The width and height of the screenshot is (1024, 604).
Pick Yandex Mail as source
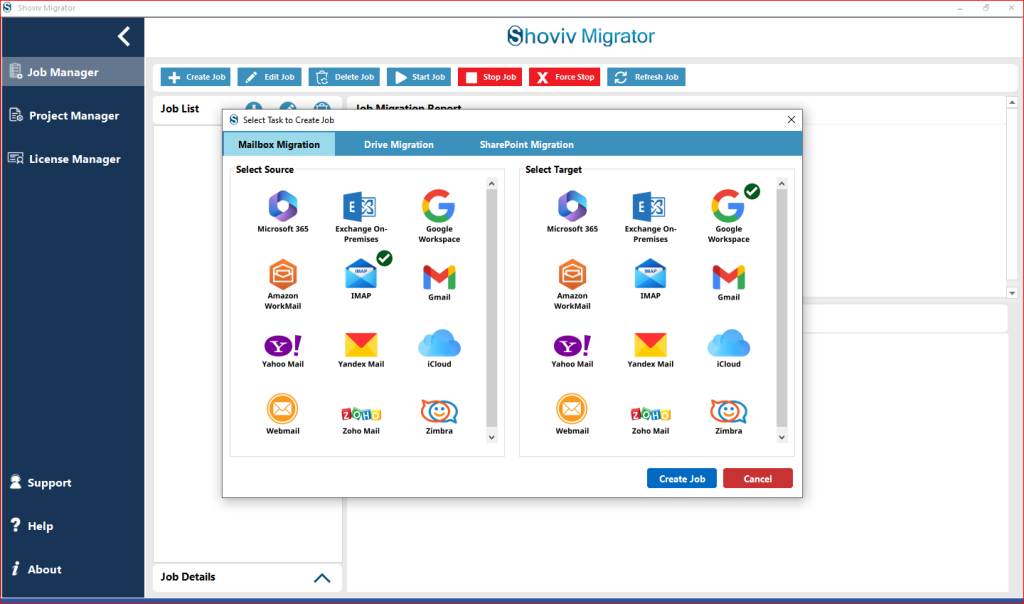click(361, 350)
